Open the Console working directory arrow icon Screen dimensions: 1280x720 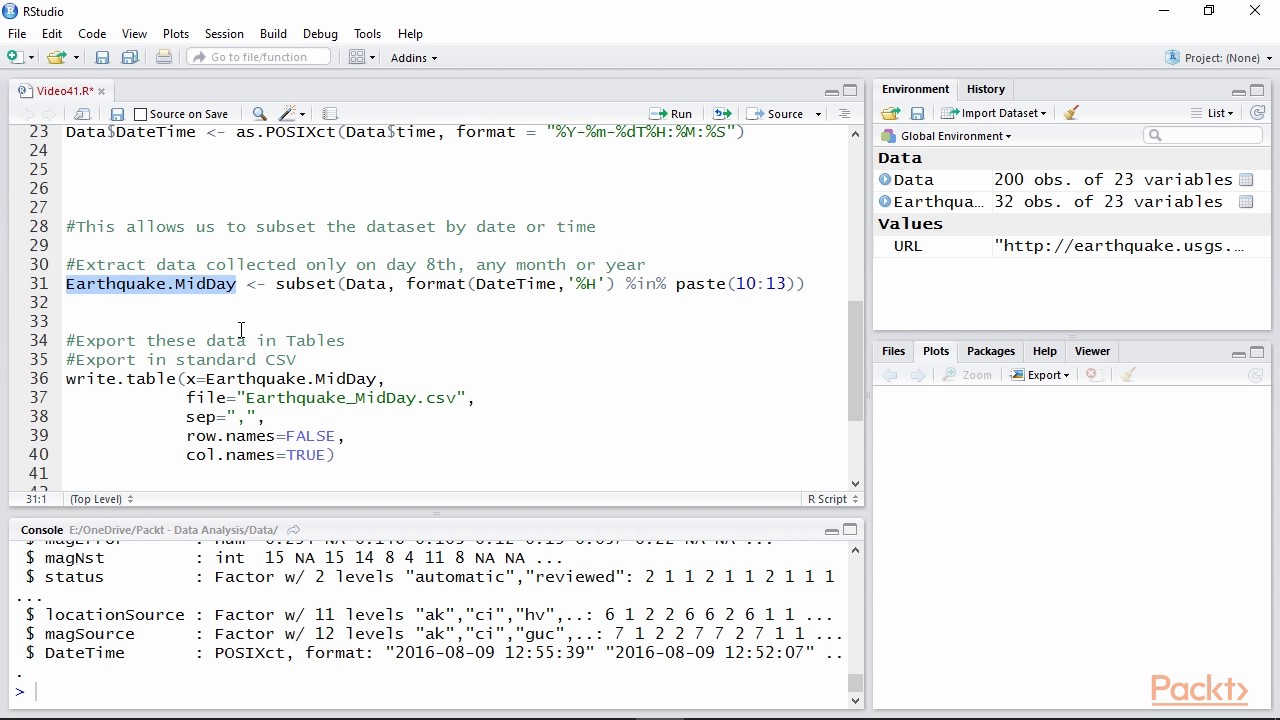[x=294, y=530]
